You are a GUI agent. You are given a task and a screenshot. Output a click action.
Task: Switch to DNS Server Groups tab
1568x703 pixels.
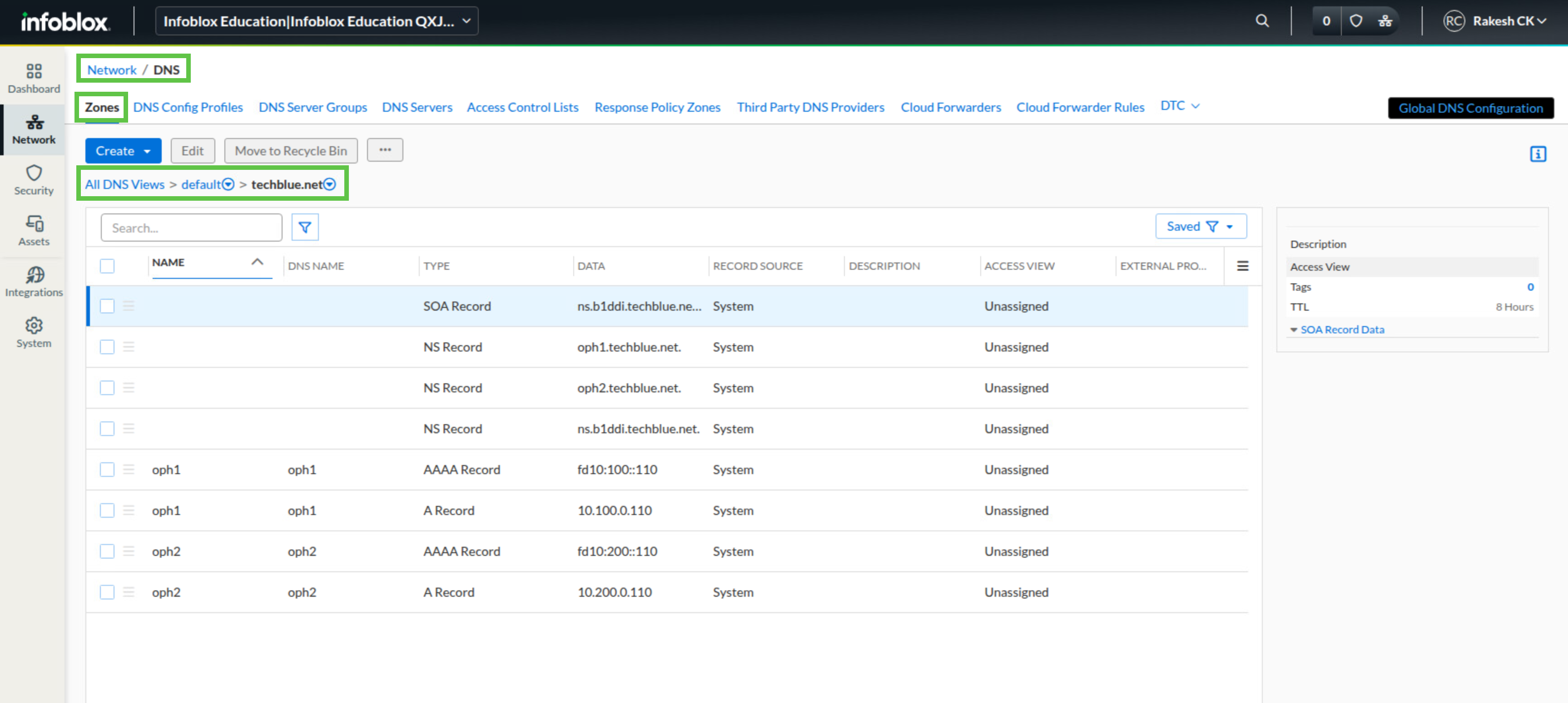(313, 107)
